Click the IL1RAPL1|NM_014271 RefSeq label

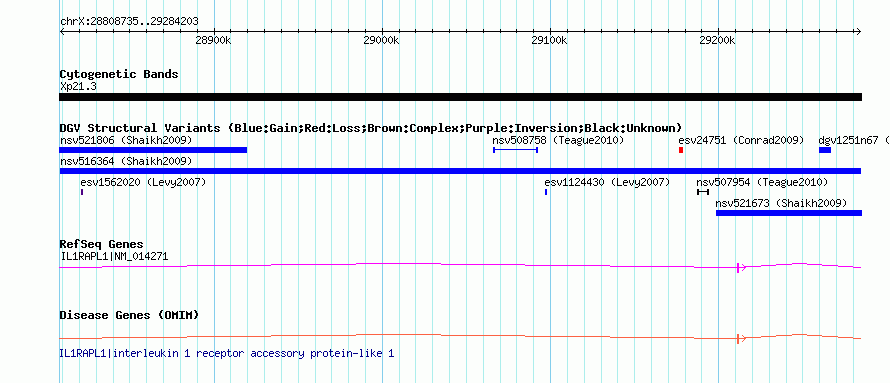pyautogui.click(x=114, y=257)
